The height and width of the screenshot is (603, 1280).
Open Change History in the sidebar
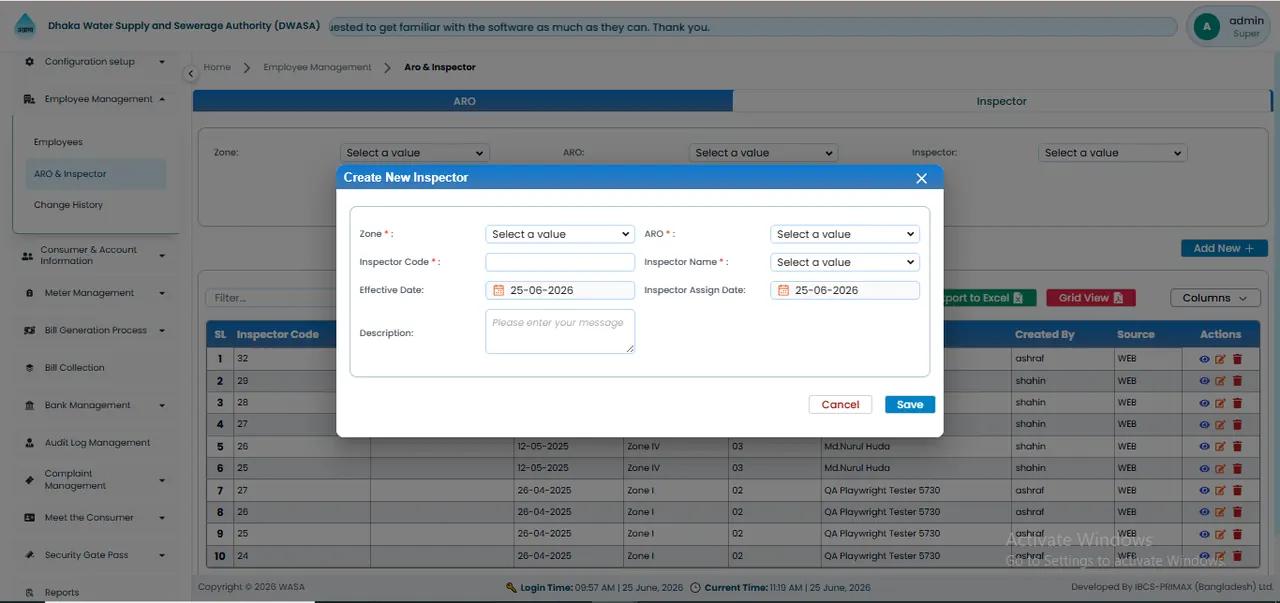(68, 205)
